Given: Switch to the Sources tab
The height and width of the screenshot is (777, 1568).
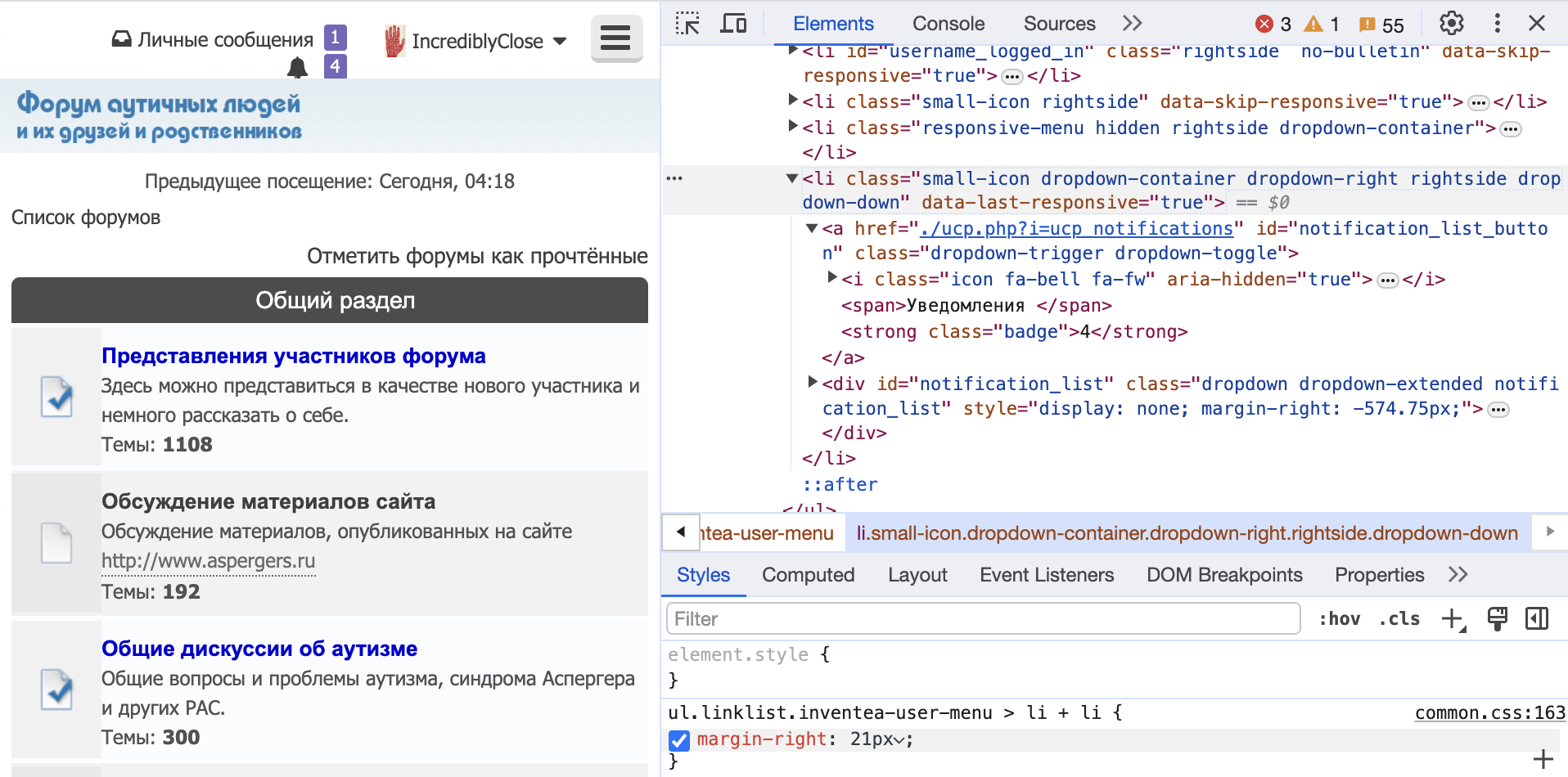Looking at the screenshot, I should (x=1059, y=24).
